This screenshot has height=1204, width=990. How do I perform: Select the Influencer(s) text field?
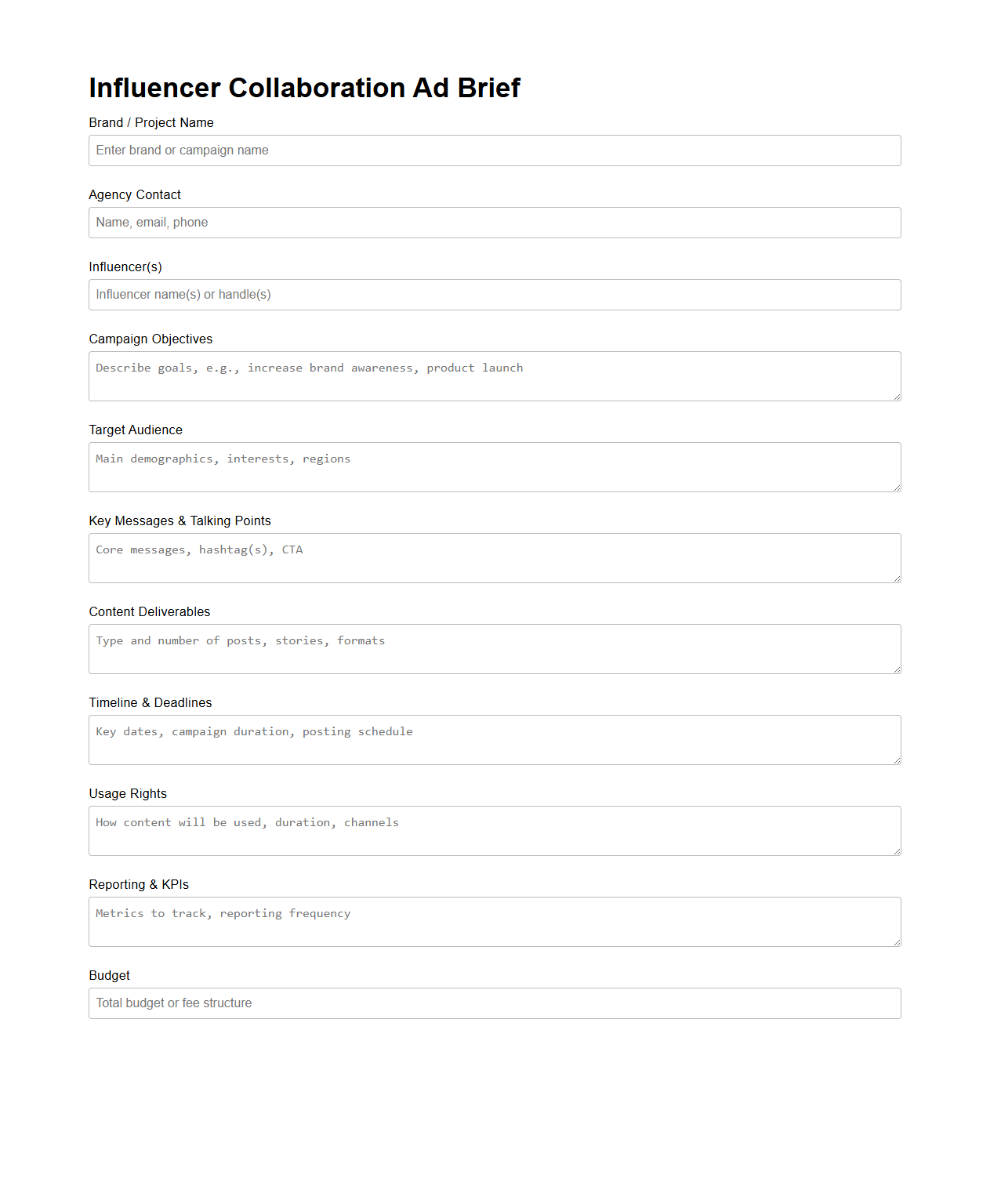pos(494,295)
